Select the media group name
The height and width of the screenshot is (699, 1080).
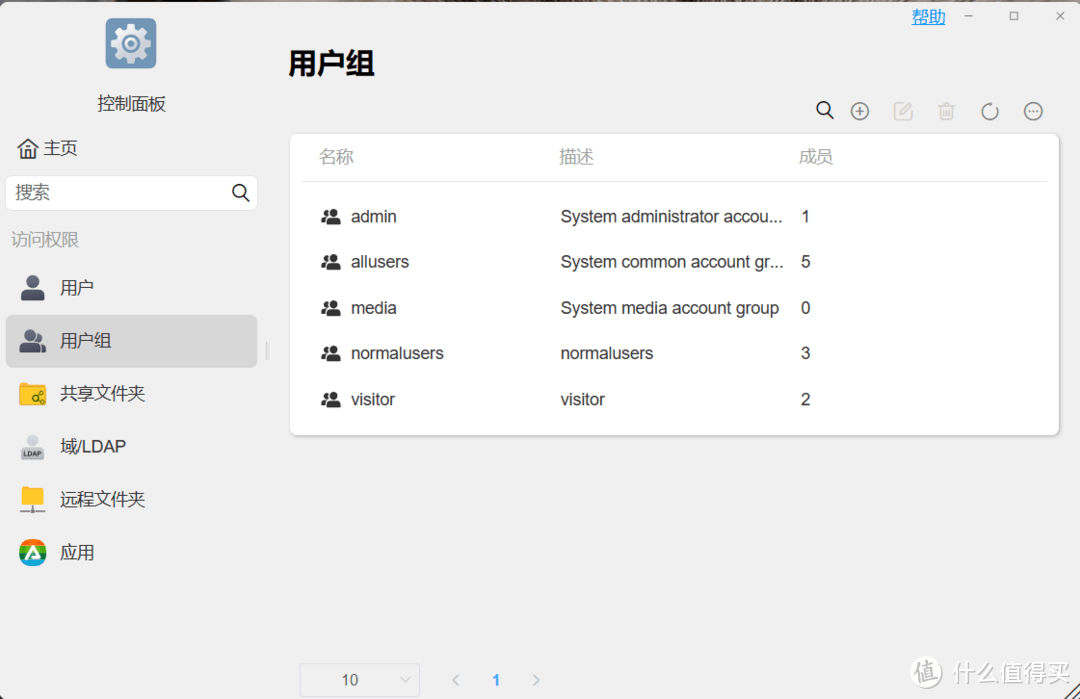click(373, 308)
